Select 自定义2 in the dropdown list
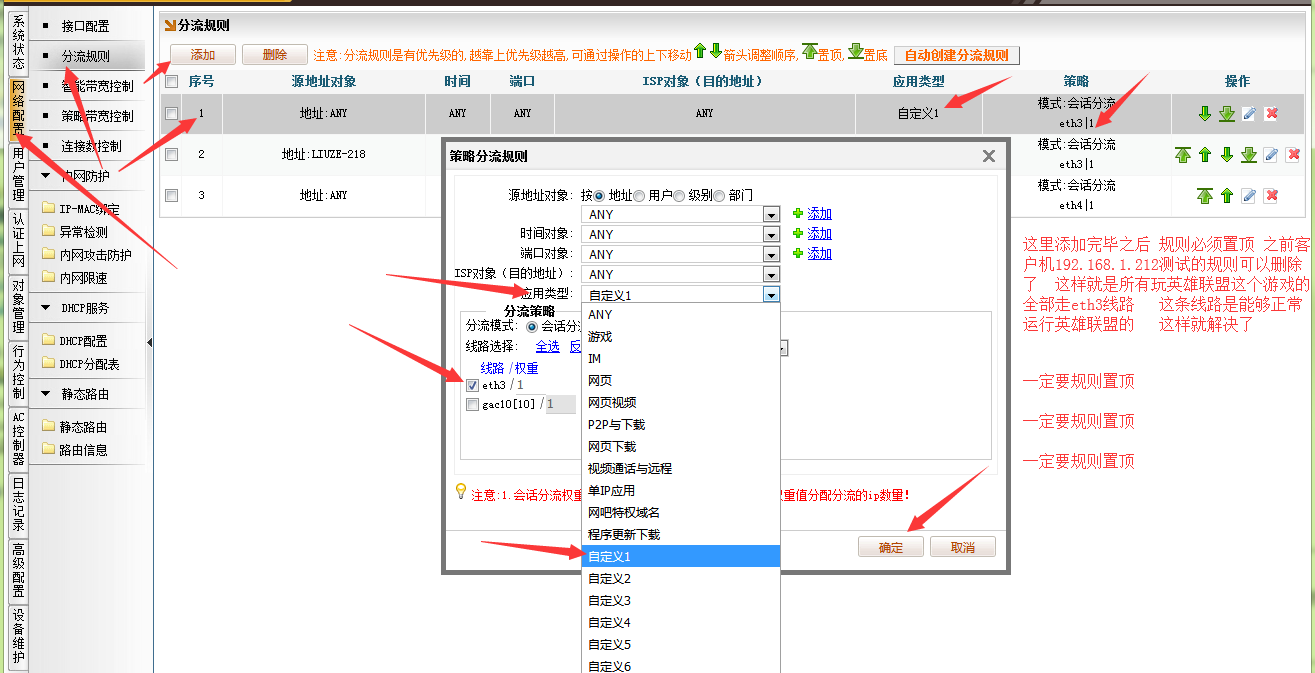This screenshot has height=673, width=1315. (x=610, y=579)
